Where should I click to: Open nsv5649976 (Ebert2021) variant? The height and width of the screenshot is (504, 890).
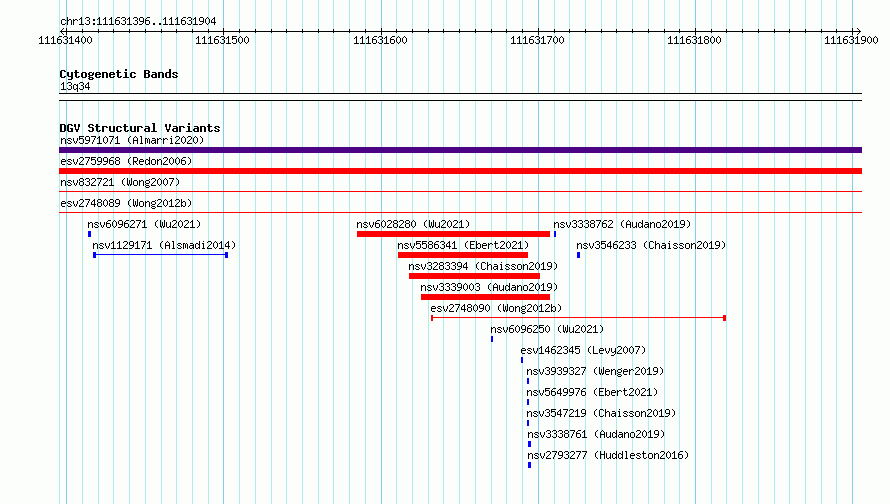592,392
